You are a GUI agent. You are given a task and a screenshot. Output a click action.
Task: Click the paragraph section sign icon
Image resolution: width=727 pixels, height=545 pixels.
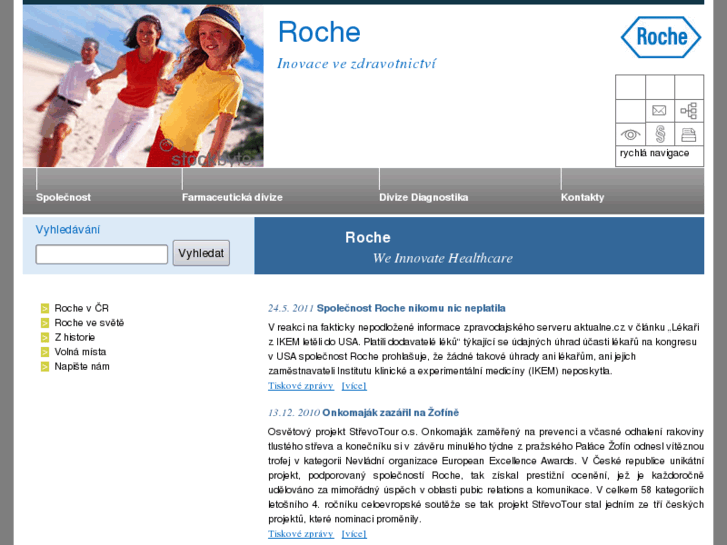(x=660, y=134)
